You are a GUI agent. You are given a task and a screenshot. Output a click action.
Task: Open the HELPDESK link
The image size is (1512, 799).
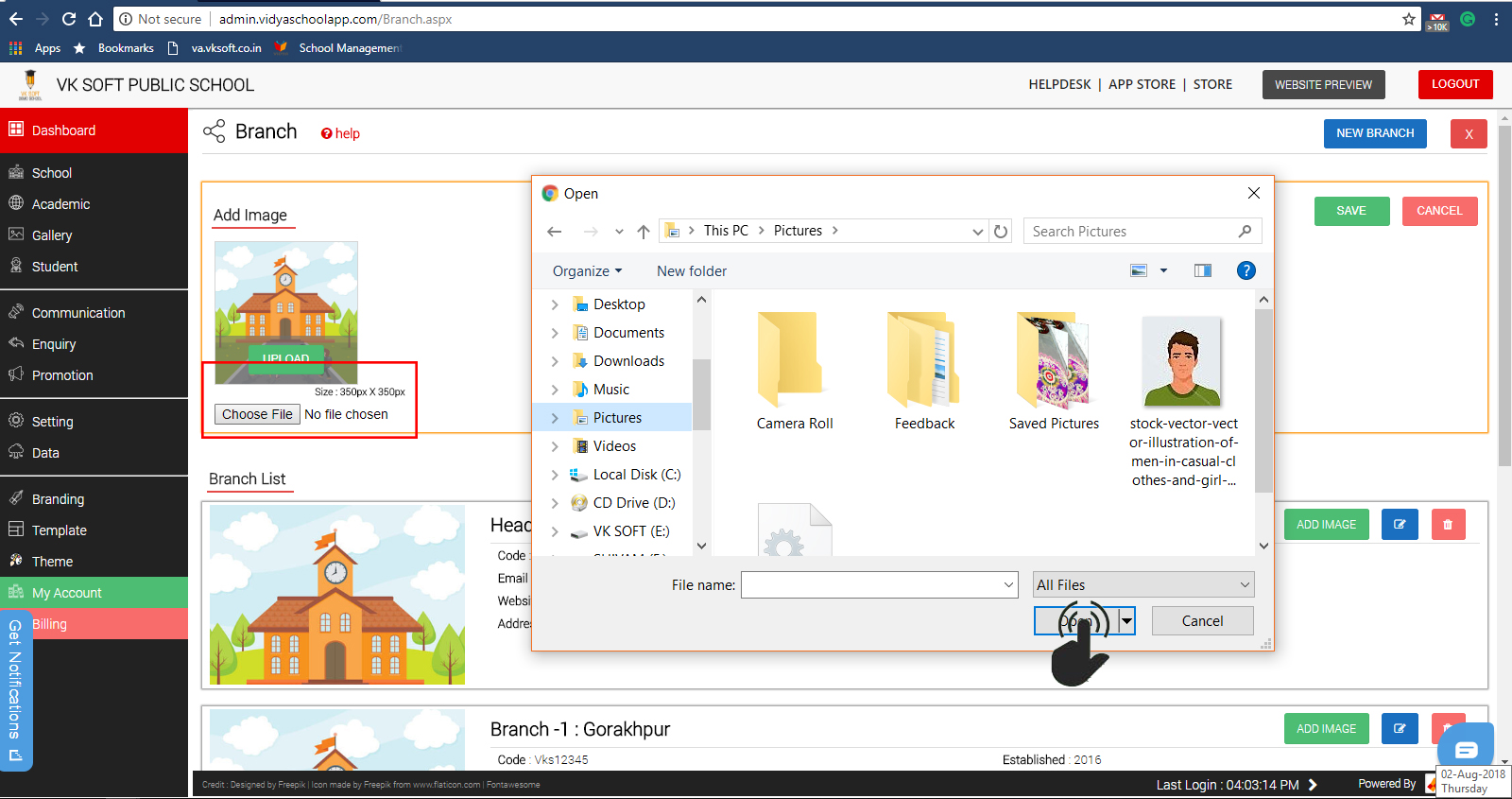coord(1059,84)
